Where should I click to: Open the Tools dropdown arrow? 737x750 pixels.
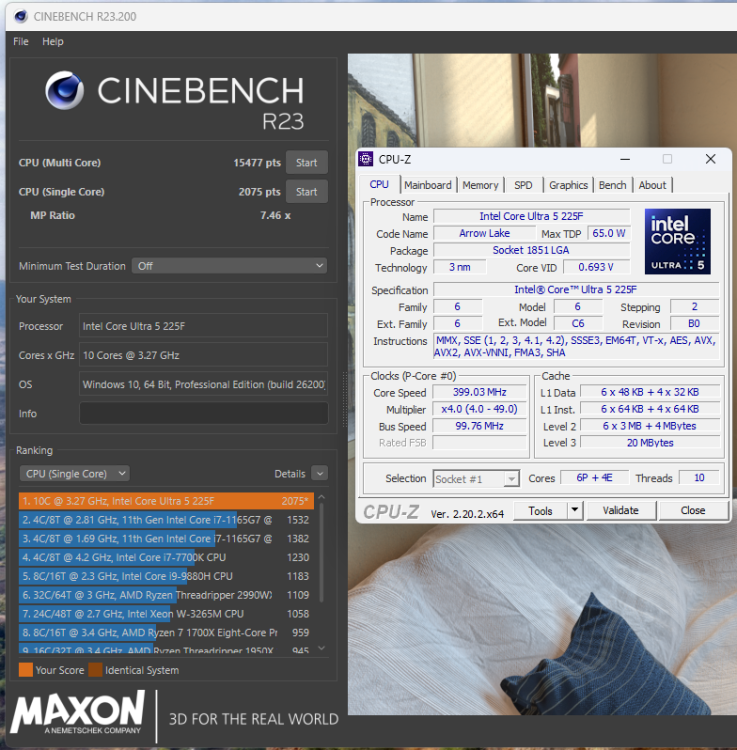(575, 511)
